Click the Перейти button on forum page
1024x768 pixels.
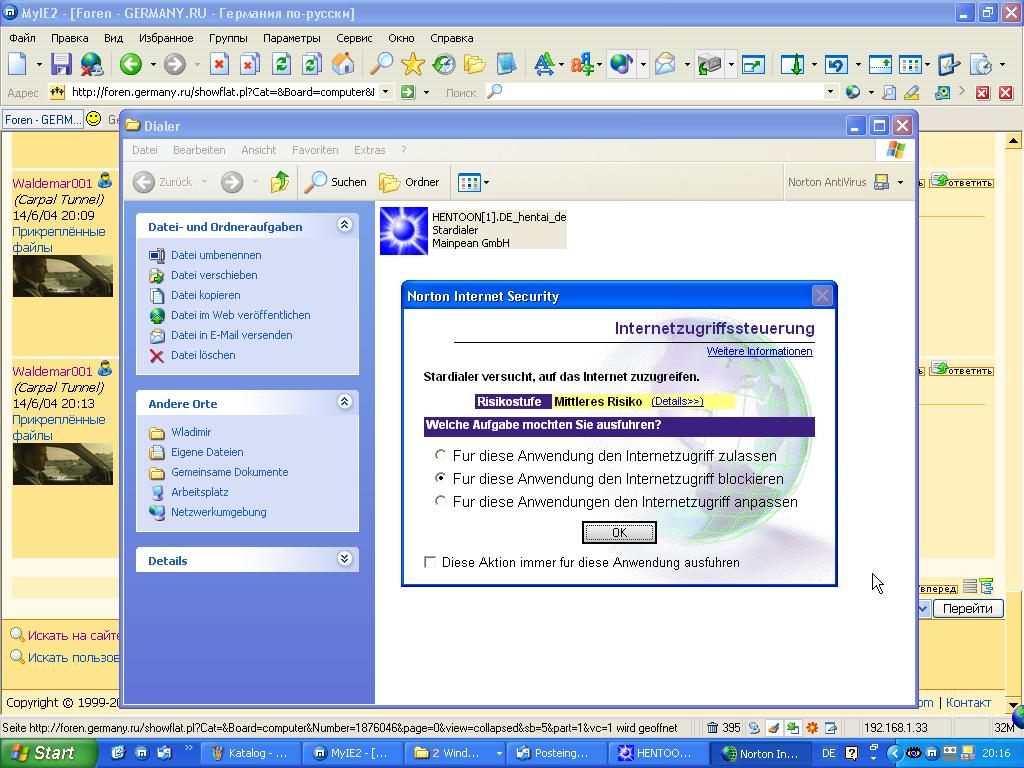point(968,609)
